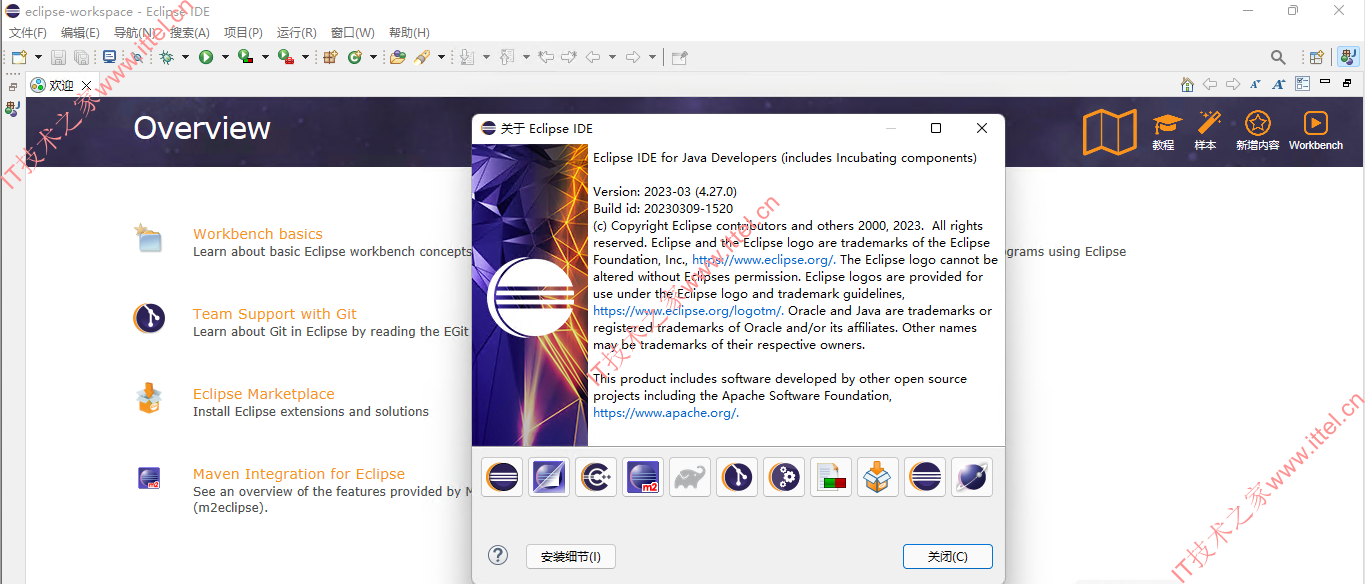This screenshot has width=1365, height=584.
Task: Expand the Previous Annotation dropdown arrow
Action: click(x=526, y=57)
